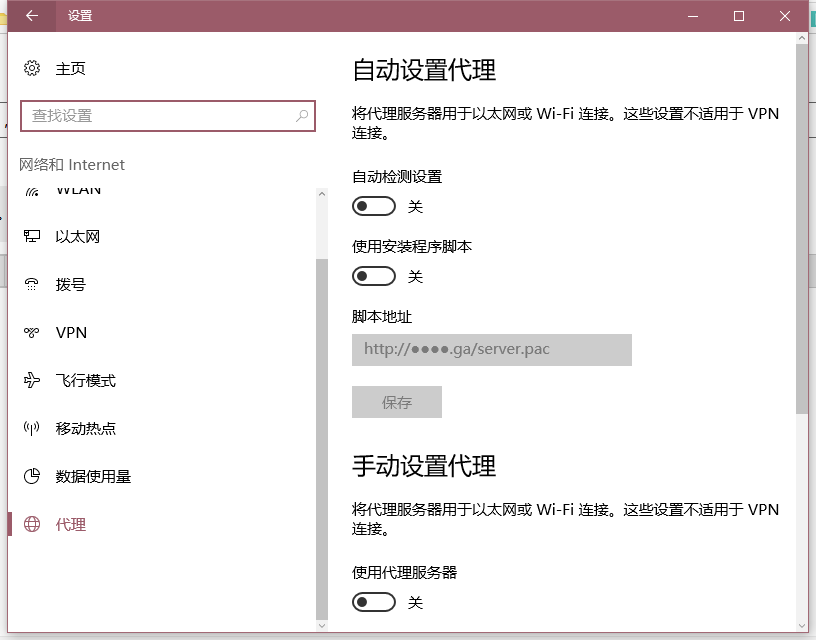Viewport: 816px width, 640px height.
Task: Select 代理 in the sidebar
Action: (x=70, y=524)
